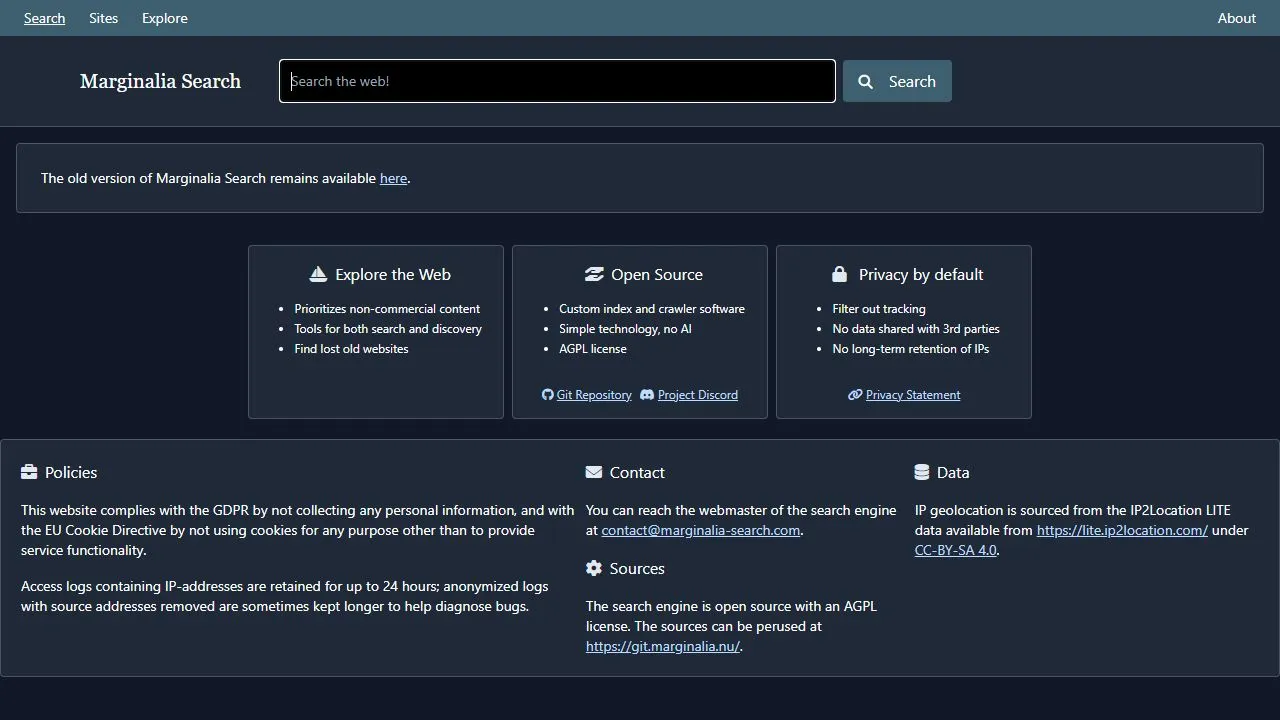Click the envelope icon next to Contact
Image resolution: width=1280 pixels, height=720 pixels.
(594, 472)
